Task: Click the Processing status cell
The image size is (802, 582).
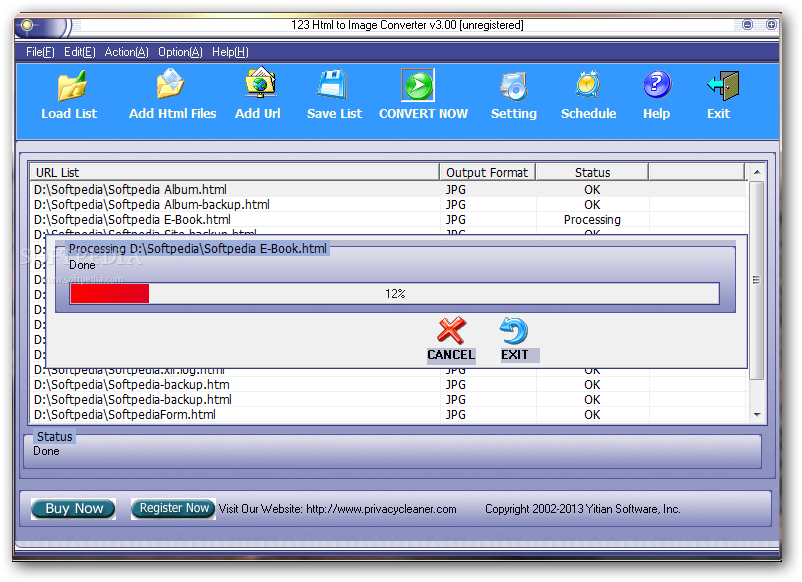Action: coord(592,220)
